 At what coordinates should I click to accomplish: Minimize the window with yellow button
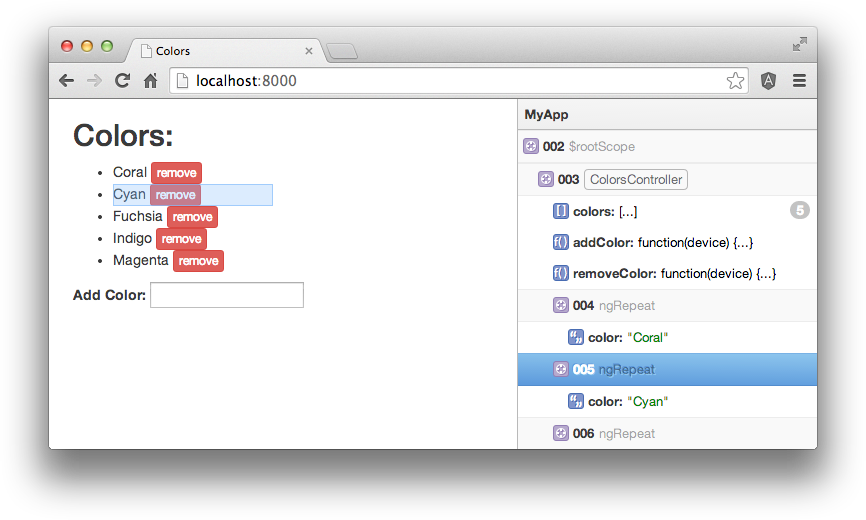click(x=87, y=46)
